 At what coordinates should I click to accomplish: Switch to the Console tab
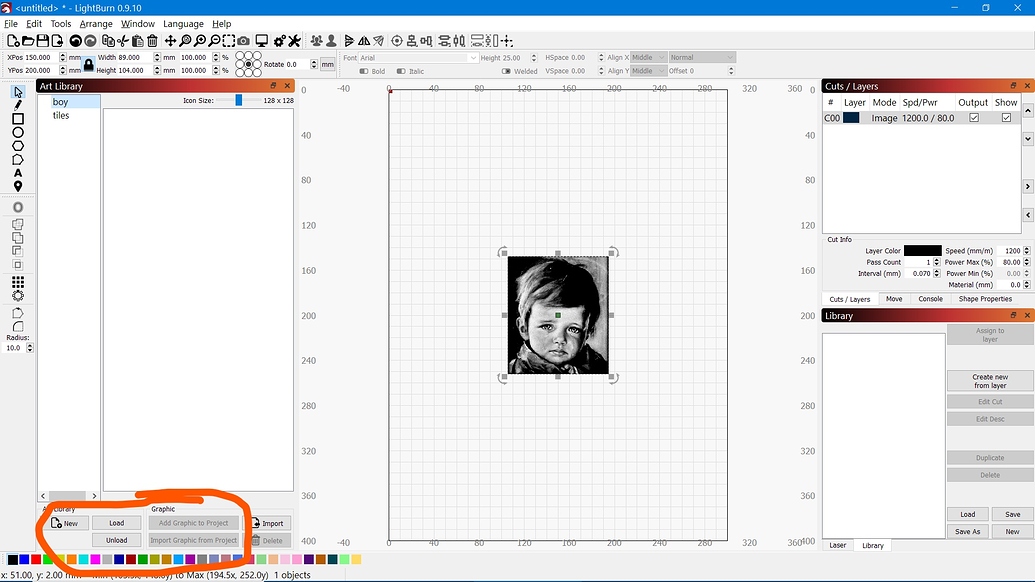(x=930, y=299)
